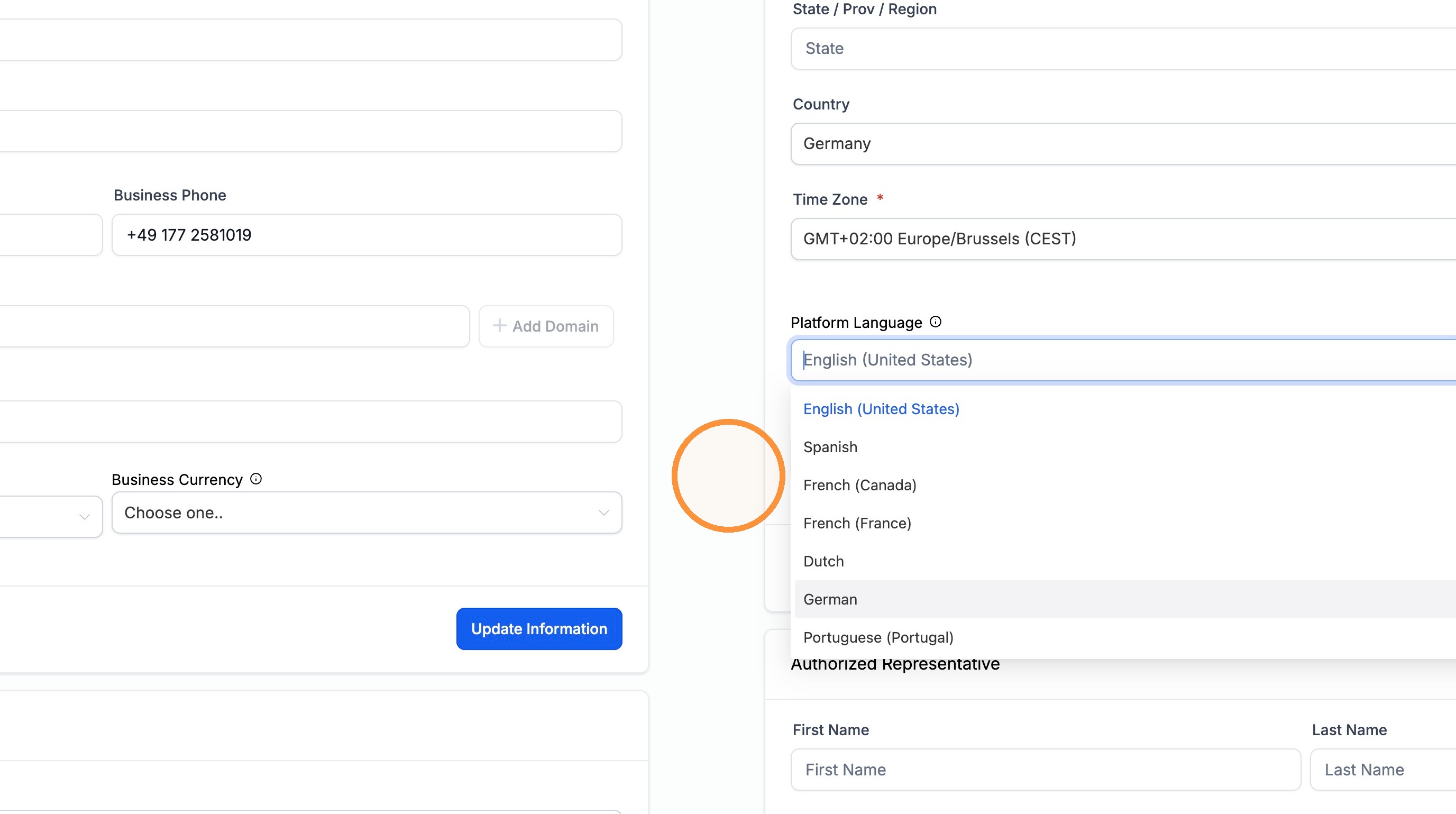Open the Time Zone dropdown

1123,239
